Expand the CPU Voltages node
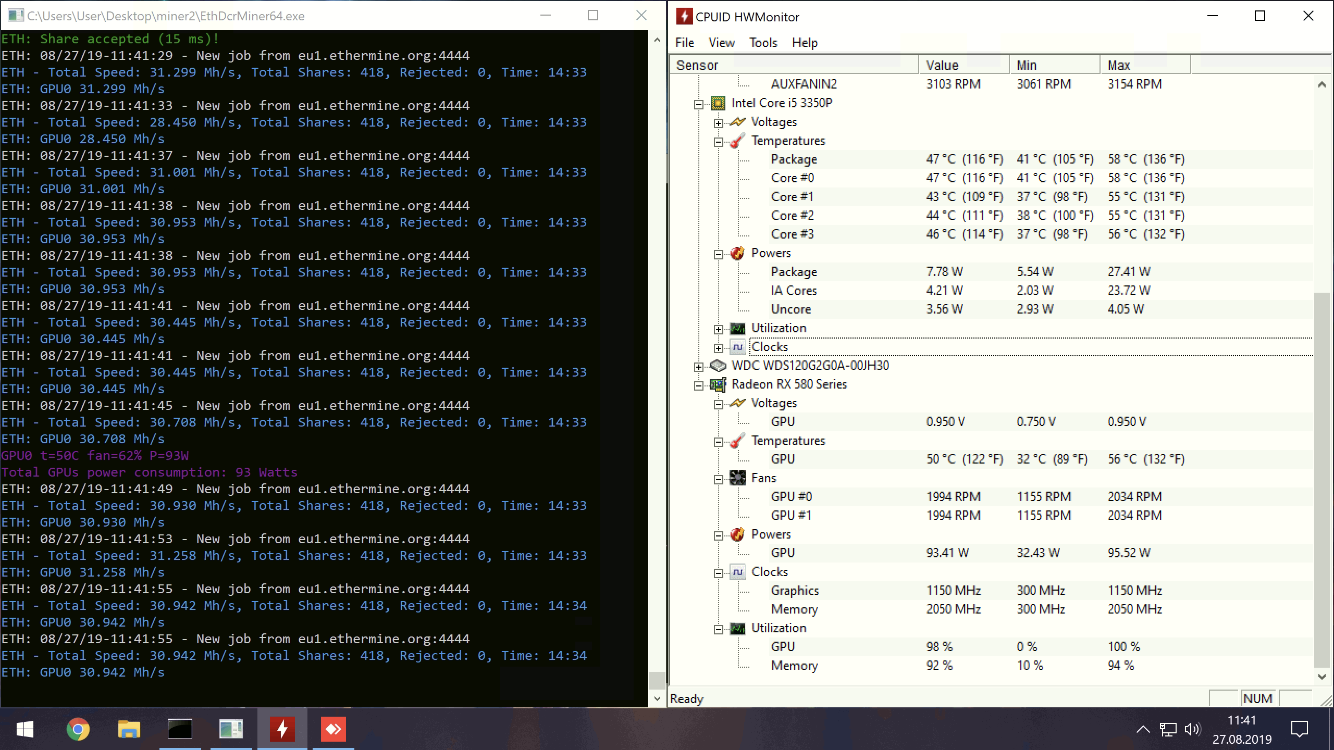This screenshot has width=1334, height=750. 718,122
